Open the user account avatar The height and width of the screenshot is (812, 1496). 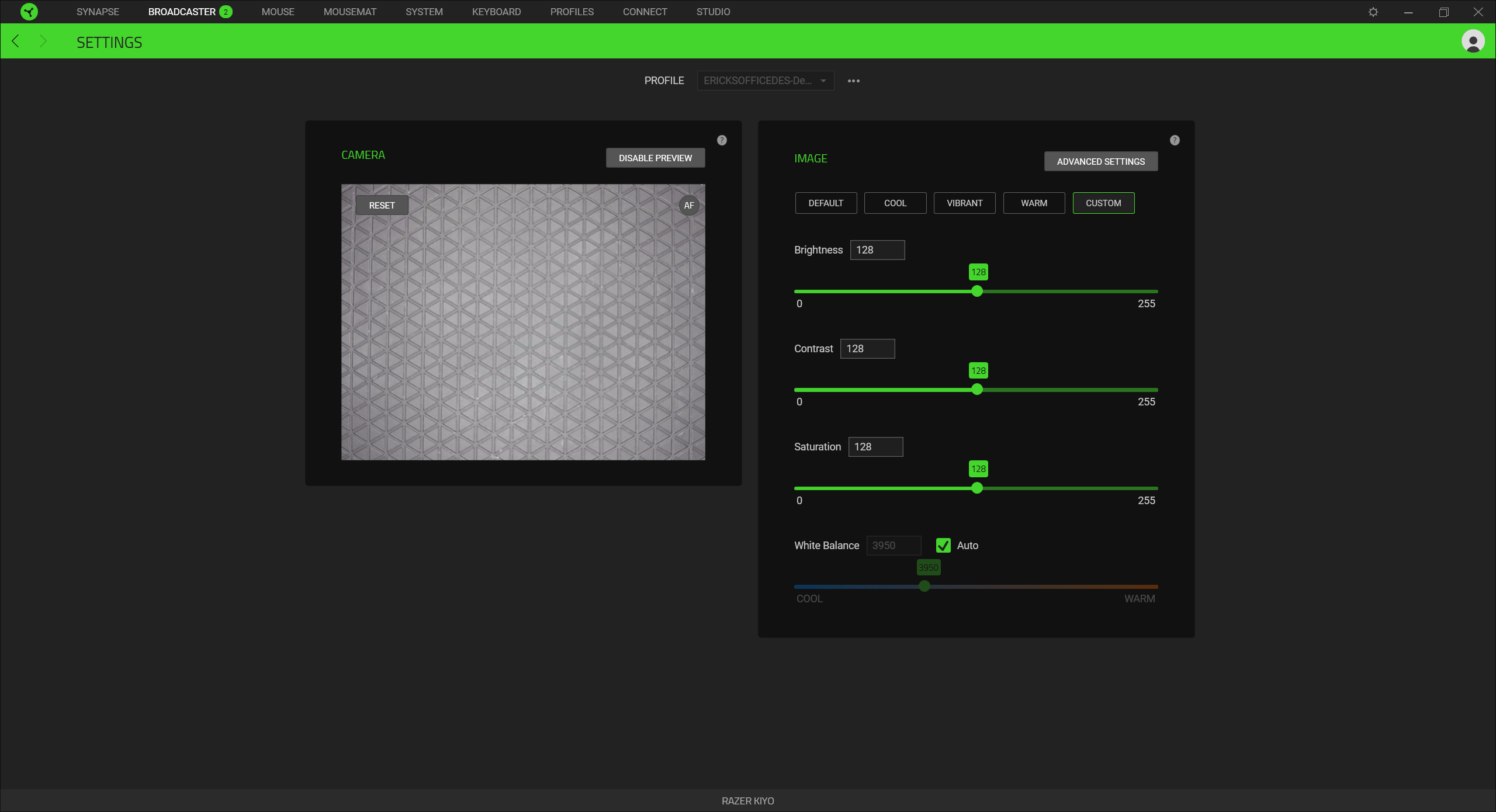1473,41
